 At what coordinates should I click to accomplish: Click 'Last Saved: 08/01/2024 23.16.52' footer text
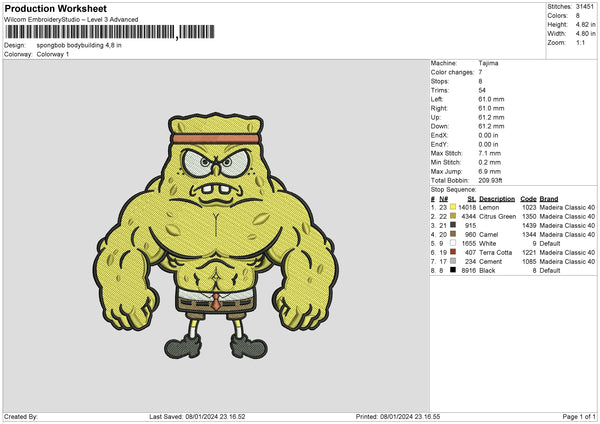click(197, 416)
